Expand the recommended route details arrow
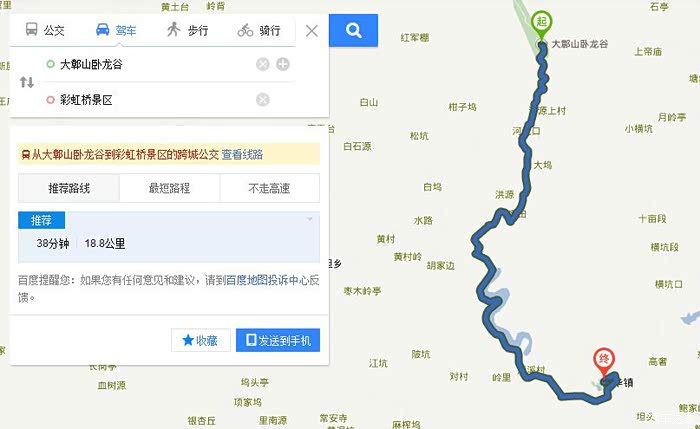 (309, 219)
